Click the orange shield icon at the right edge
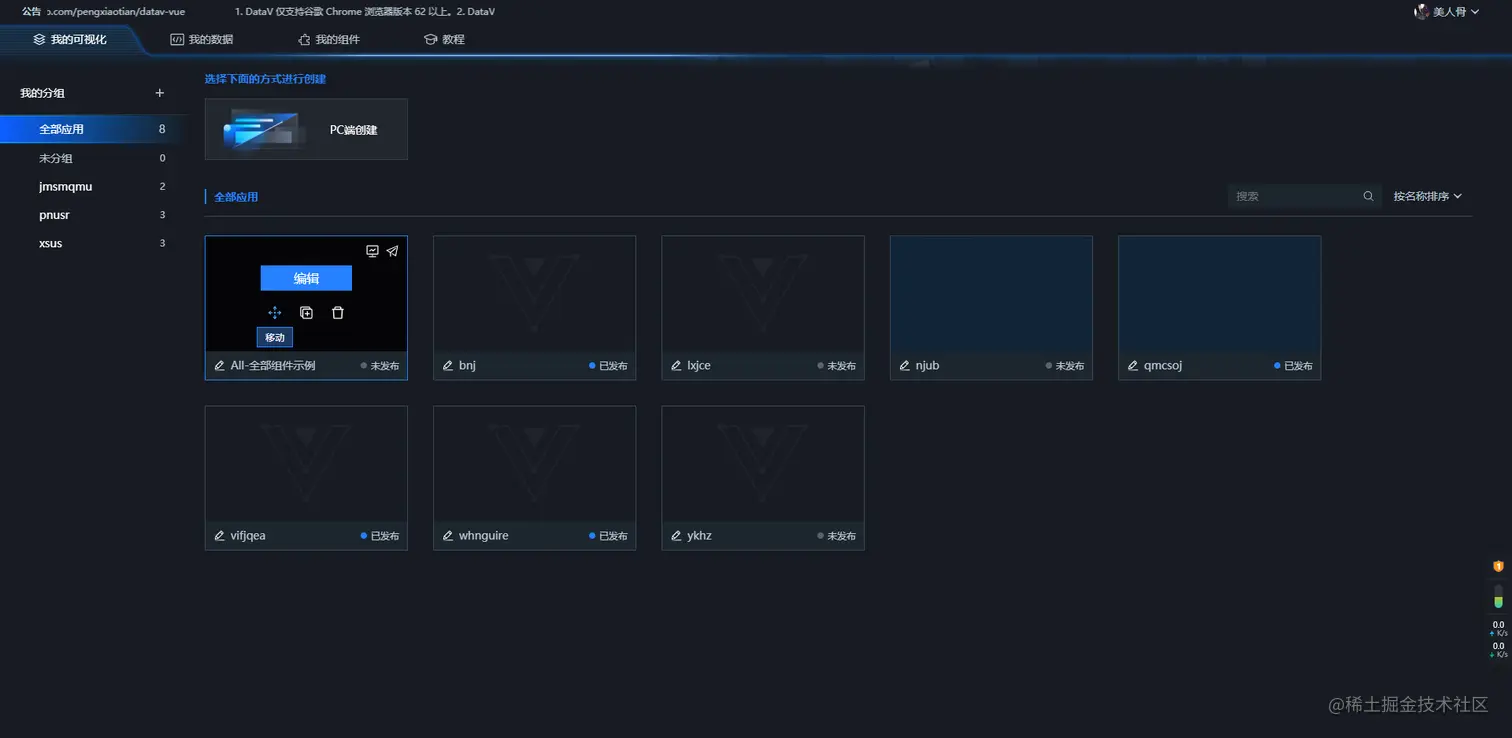The width and height of the screenshot is (1512, 738). (1498, 566)
